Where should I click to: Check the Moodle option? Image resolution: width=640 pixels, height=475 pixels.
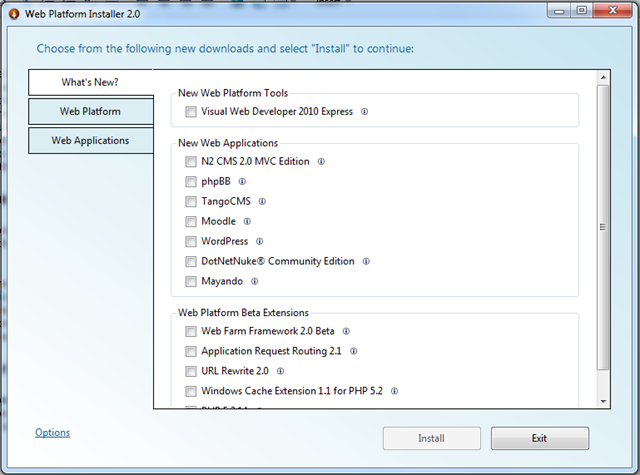(191, 222)
